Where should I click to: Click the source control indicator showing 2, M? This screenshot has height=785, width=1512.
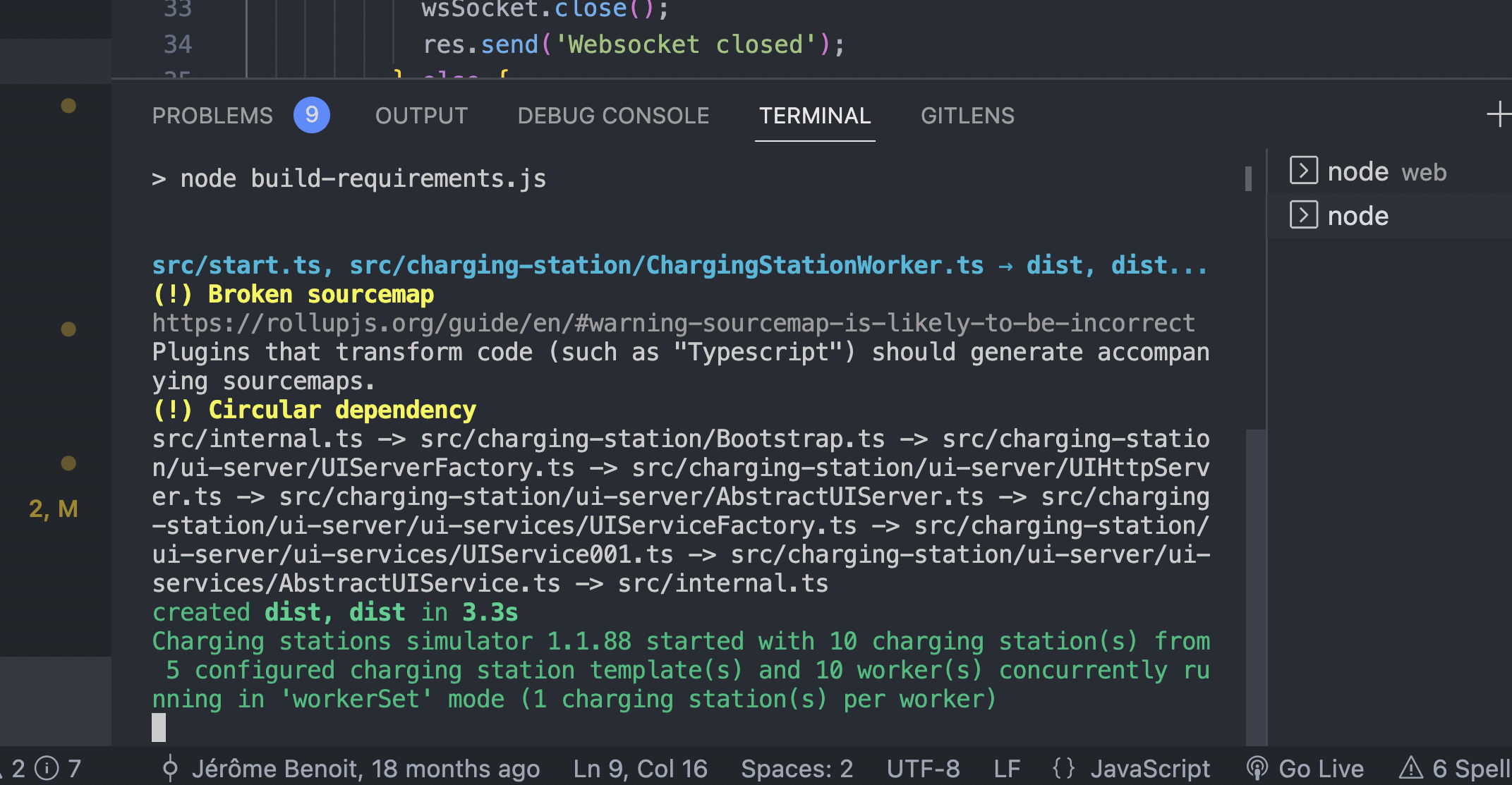[x=53, y=509]
